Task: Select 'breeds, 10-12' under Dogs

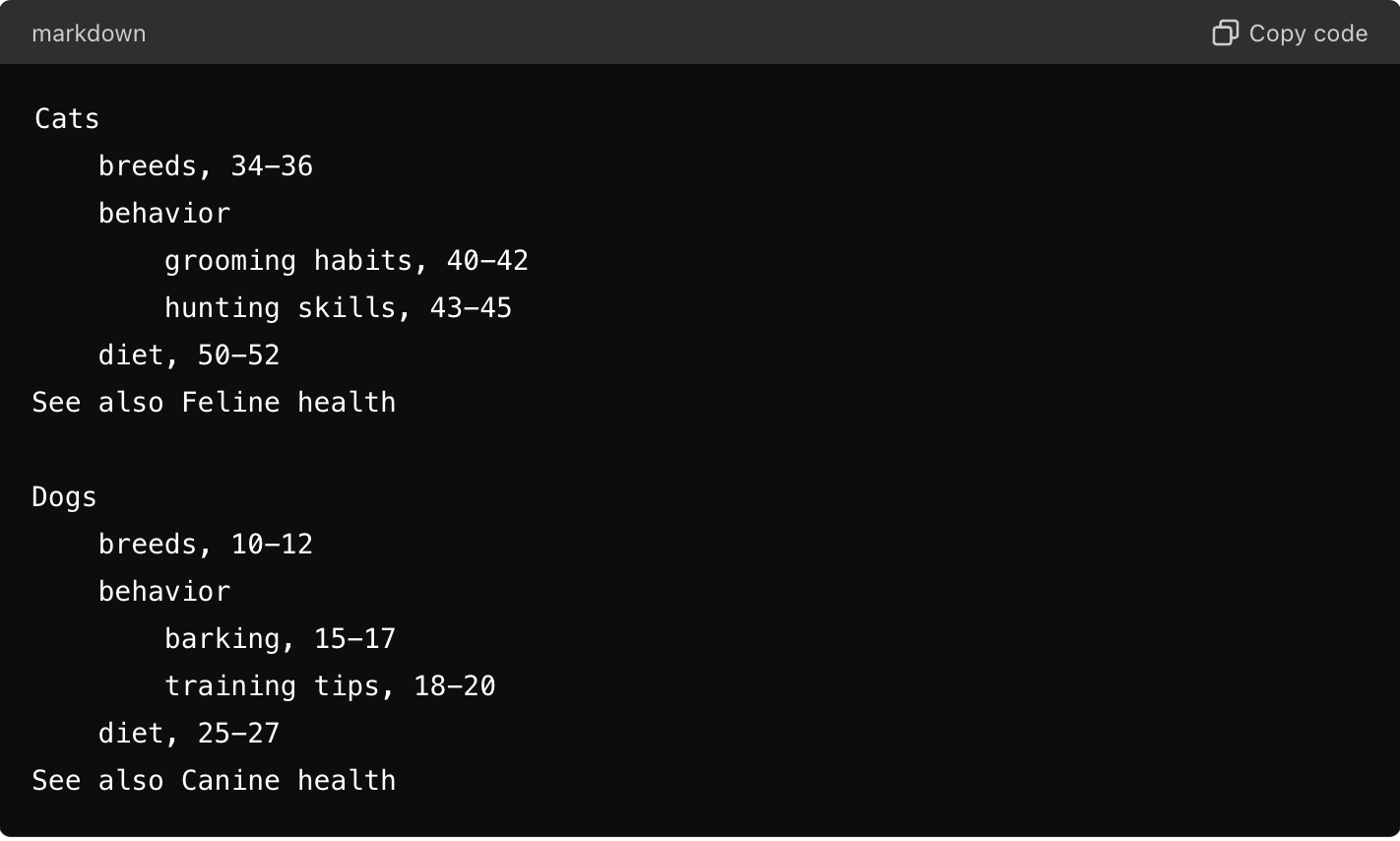Action: pyautogui.click(x=205, y=544)
